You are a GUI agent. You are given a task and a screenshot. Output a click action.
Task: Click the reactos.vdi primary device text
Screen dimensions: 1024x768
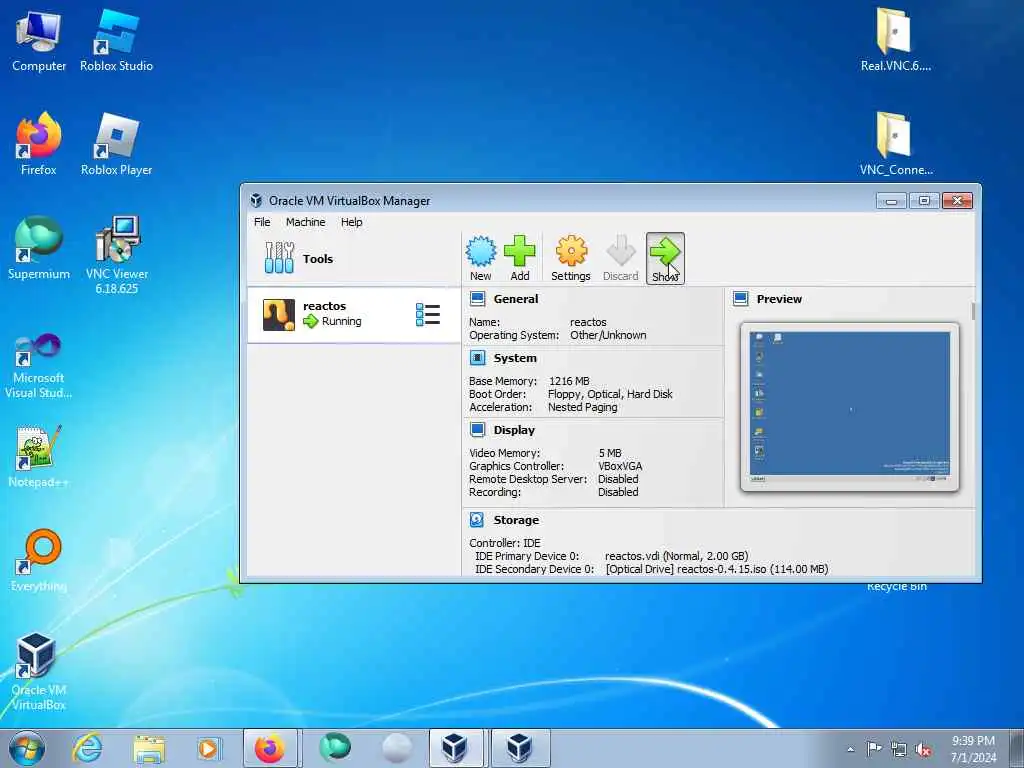[676, 556]
